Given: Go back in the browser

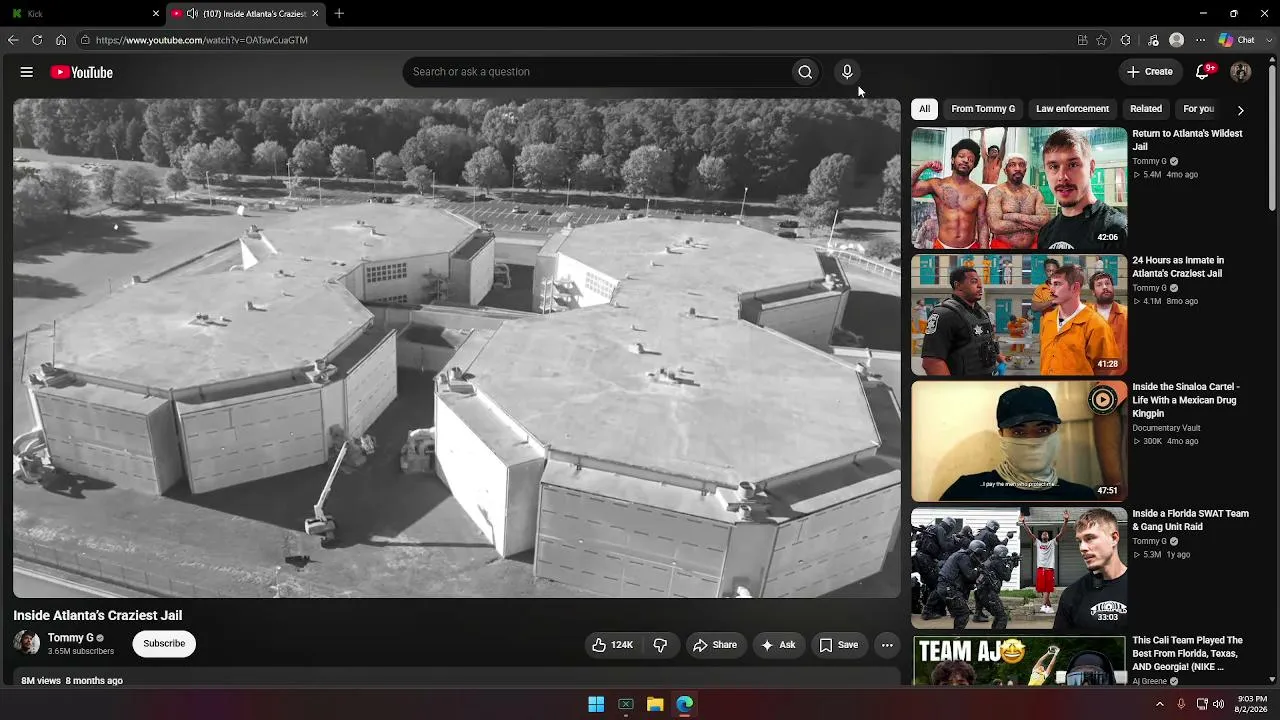Looking at the screenshot, I should pyautogui.click(x=13, y=40).
